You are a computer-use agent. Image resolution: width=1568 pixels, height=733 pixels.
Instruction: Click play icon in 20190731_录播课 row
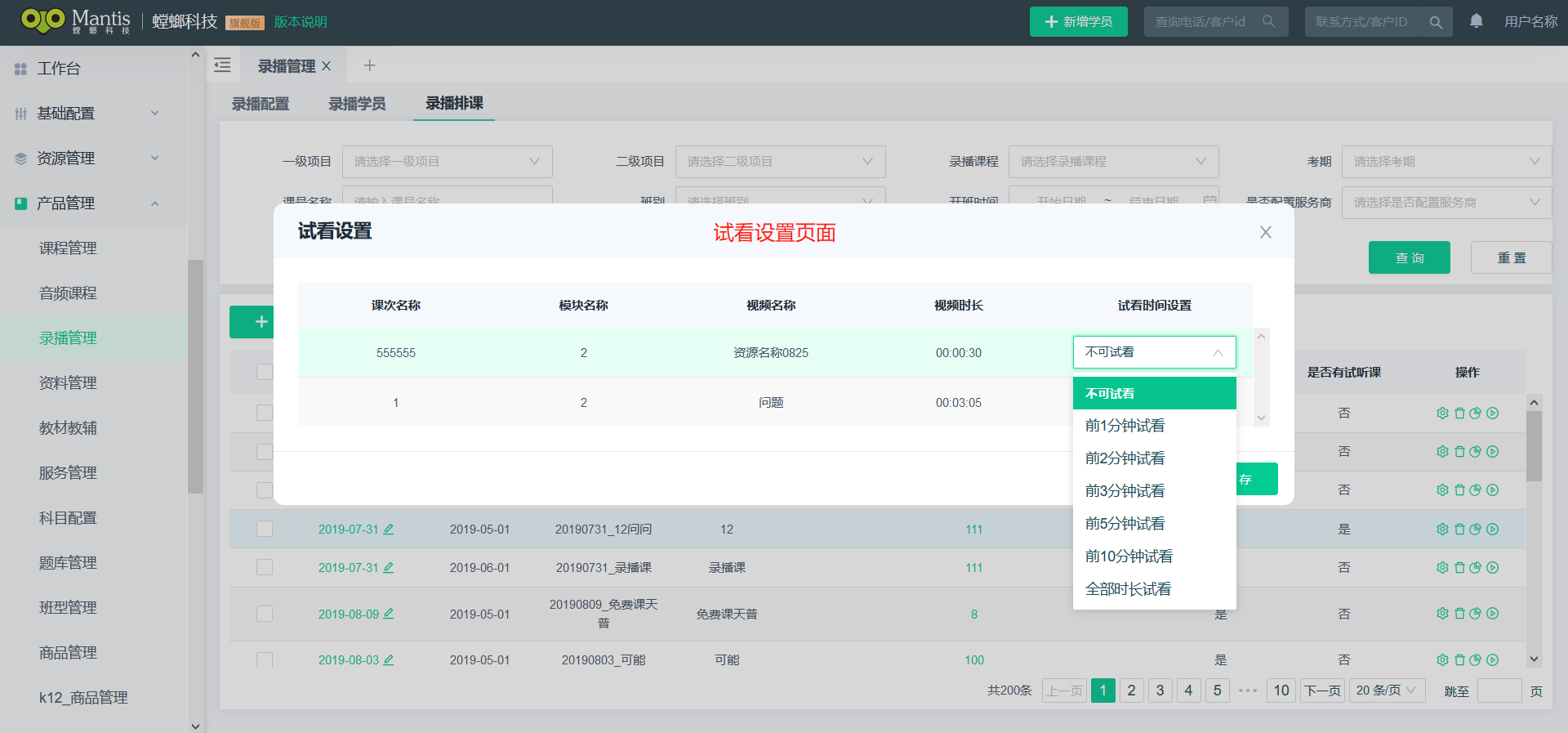click(1493, 567)
